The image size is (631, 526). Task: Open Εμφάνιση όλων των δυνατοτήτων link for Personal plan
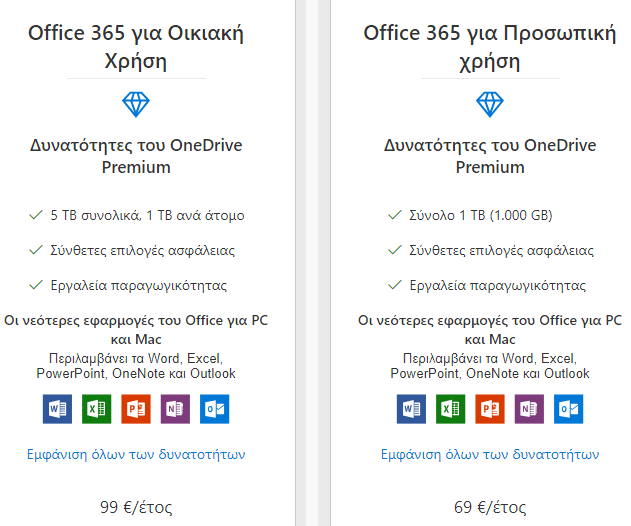click(x=490, y=454)
